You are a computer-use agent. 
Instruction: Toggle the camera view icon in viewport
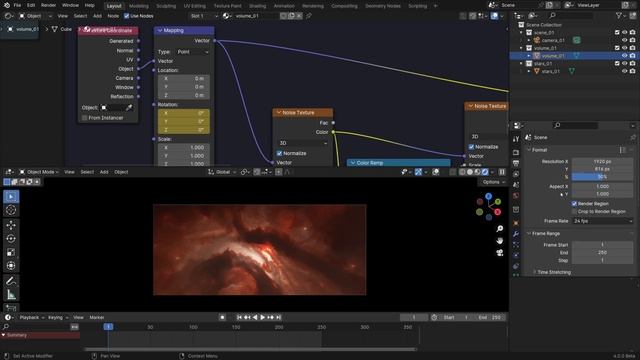[x=500, y=253]
